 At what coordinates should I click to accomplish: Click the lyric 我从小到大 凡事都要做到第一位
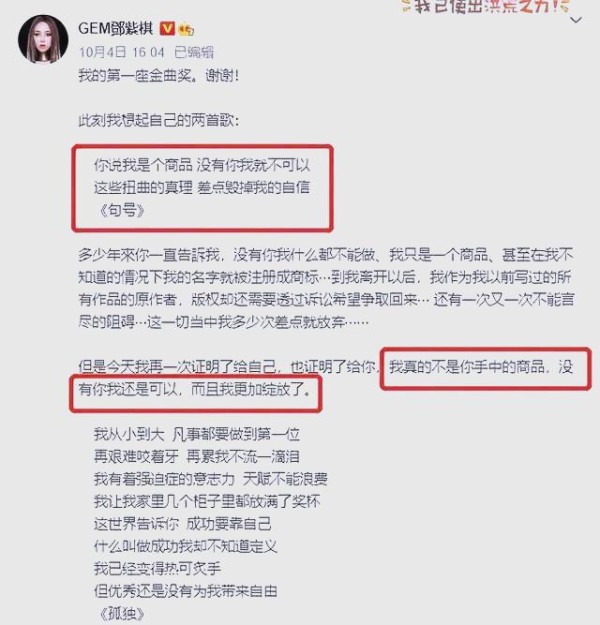tap(197, 434)
